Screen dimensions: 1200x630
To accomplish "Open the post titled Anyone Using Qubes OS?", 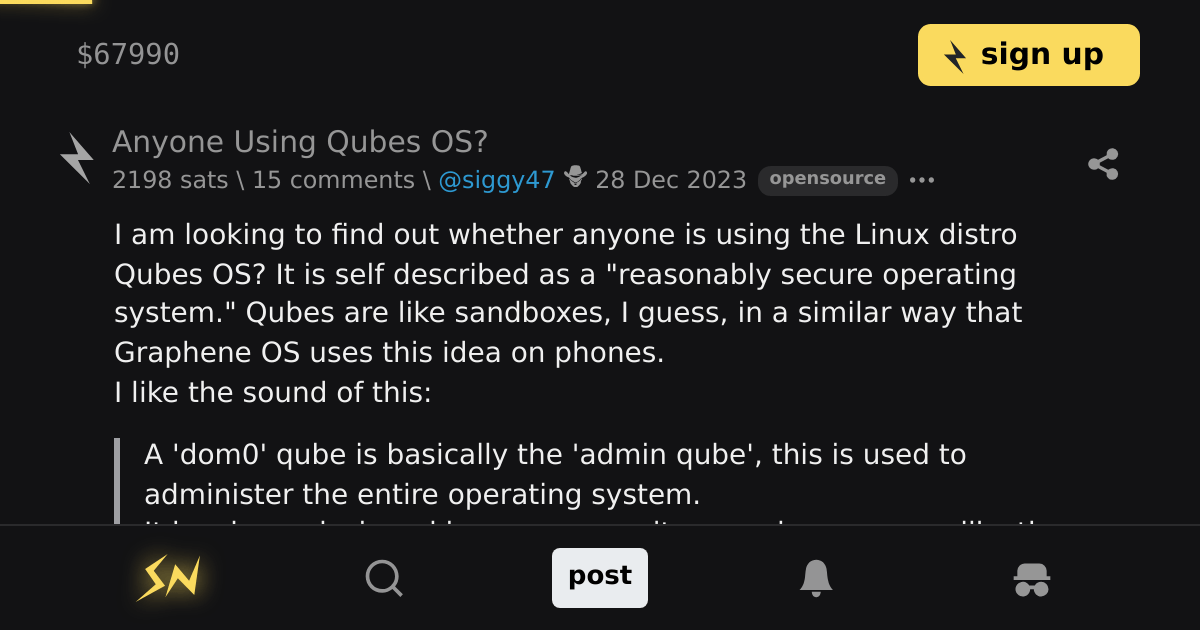I will click(300, 141).
